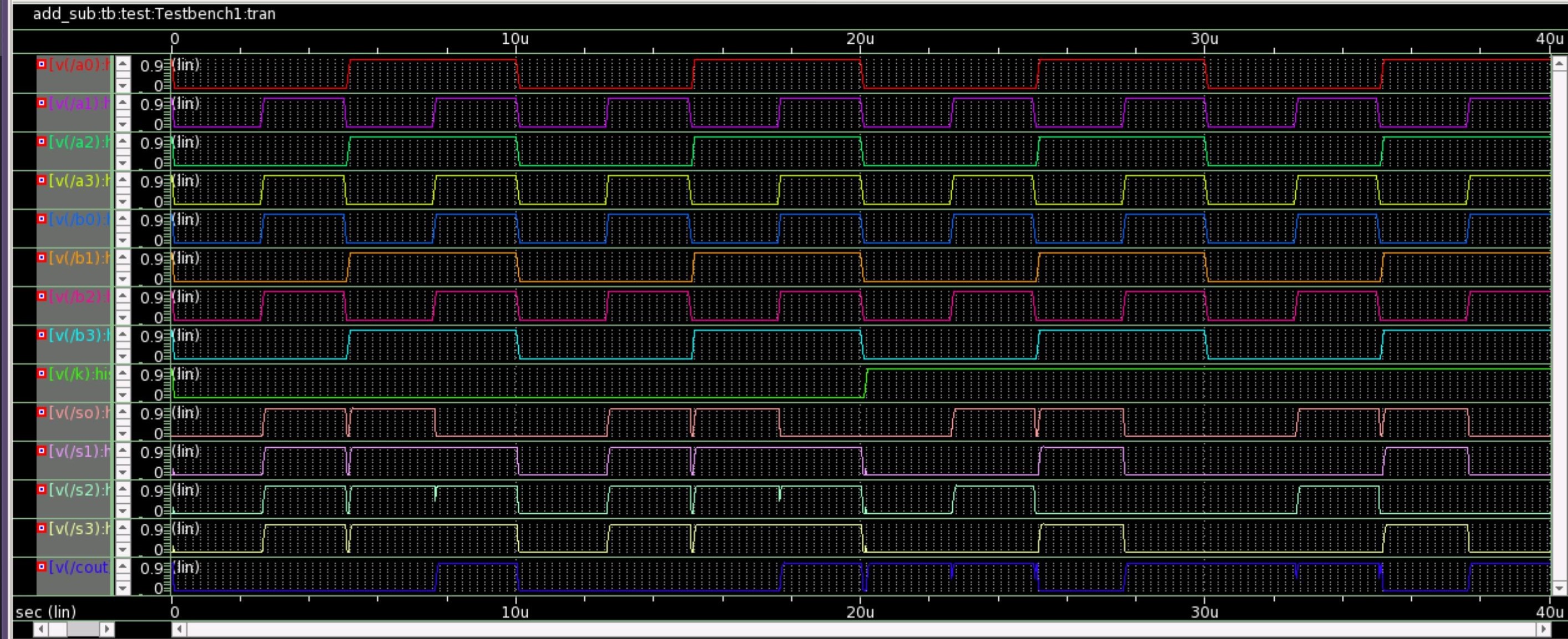The image size is (1568, 639).
Task: Toggle the red selection square for v(/b2)
Action: [42, 297]
